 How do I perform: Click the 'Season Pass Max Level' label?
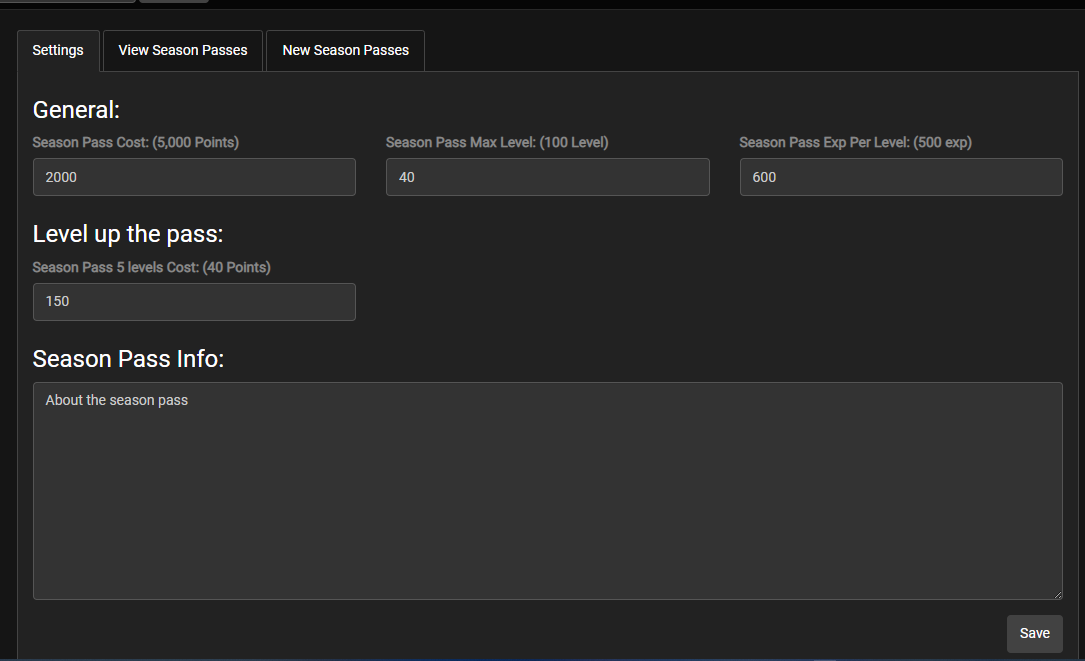coord(497,143)
